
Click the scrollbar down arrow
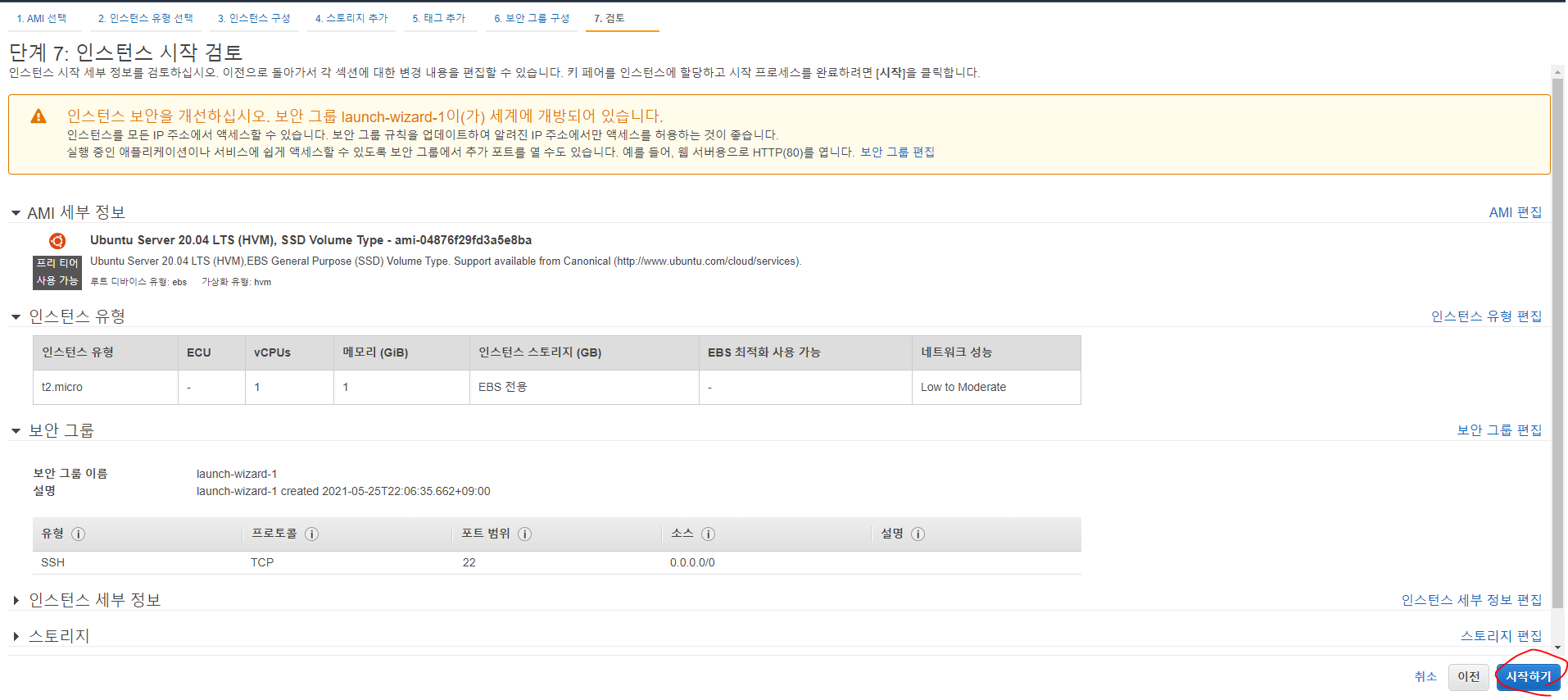(x=1558, y=648)
